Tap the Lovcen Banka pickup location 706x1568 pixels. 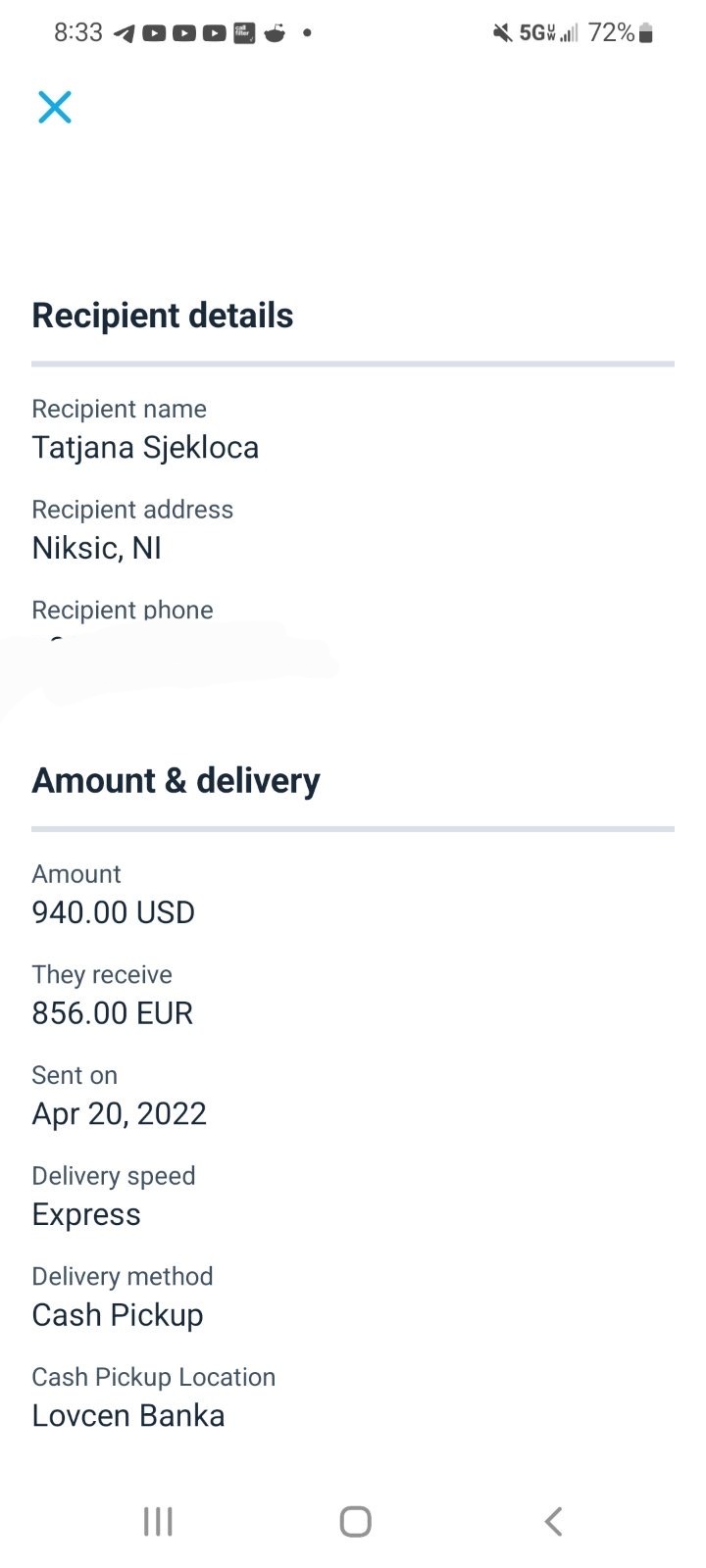[127, 1416]
